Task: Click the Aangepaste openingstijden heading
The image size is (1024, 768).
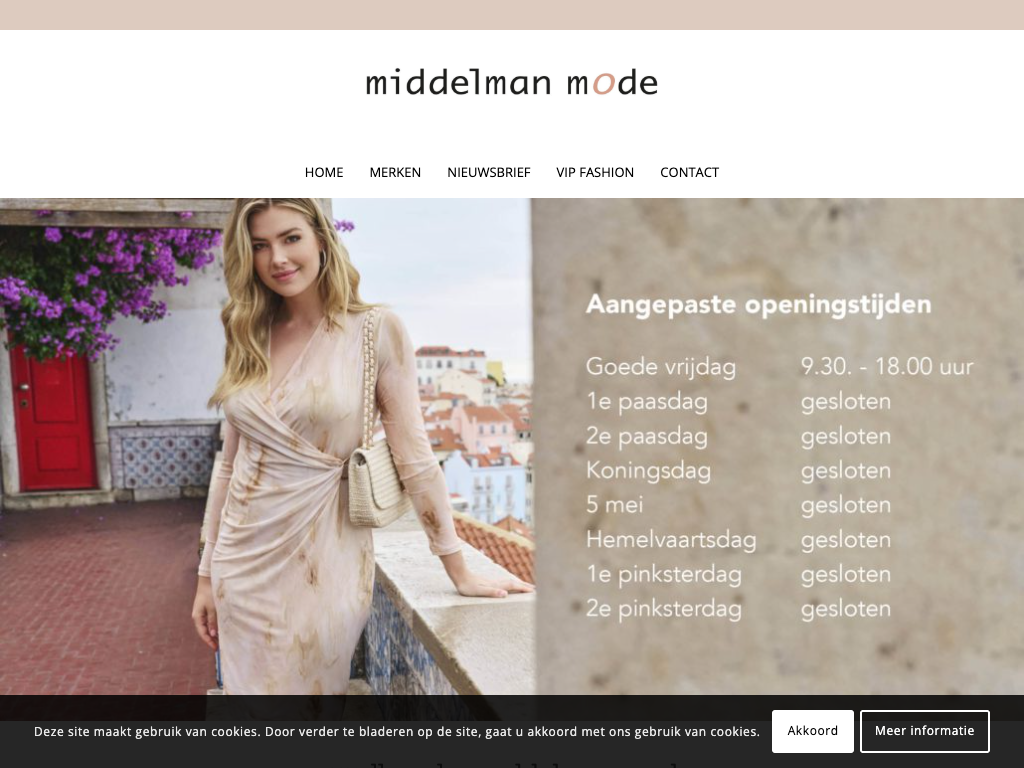Action: [758, 305]
